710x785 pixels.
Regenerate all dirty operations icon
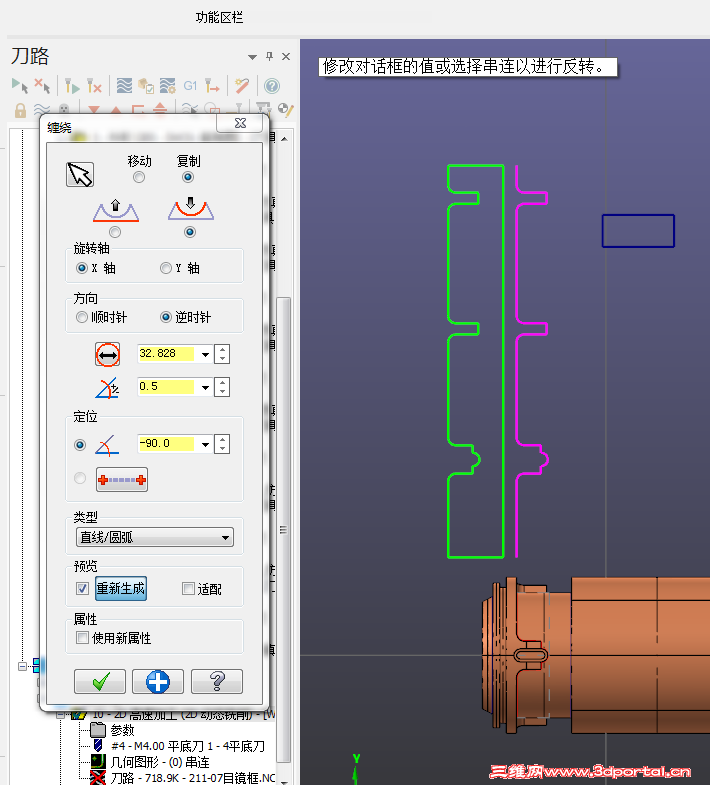coord(94,86)
